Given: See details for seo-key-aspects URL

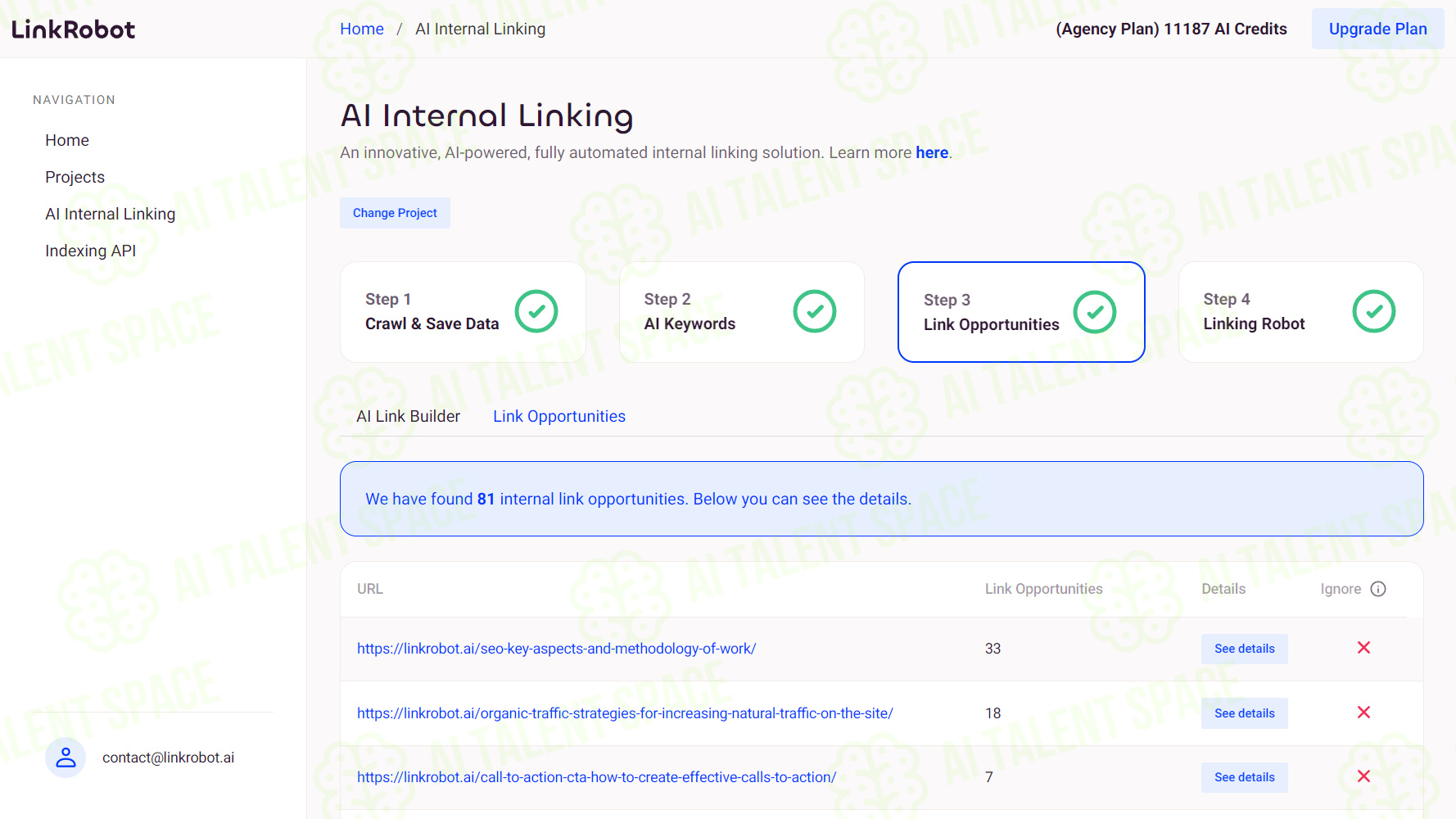Looking at the screenshot, I should (x=1244, y=649).
